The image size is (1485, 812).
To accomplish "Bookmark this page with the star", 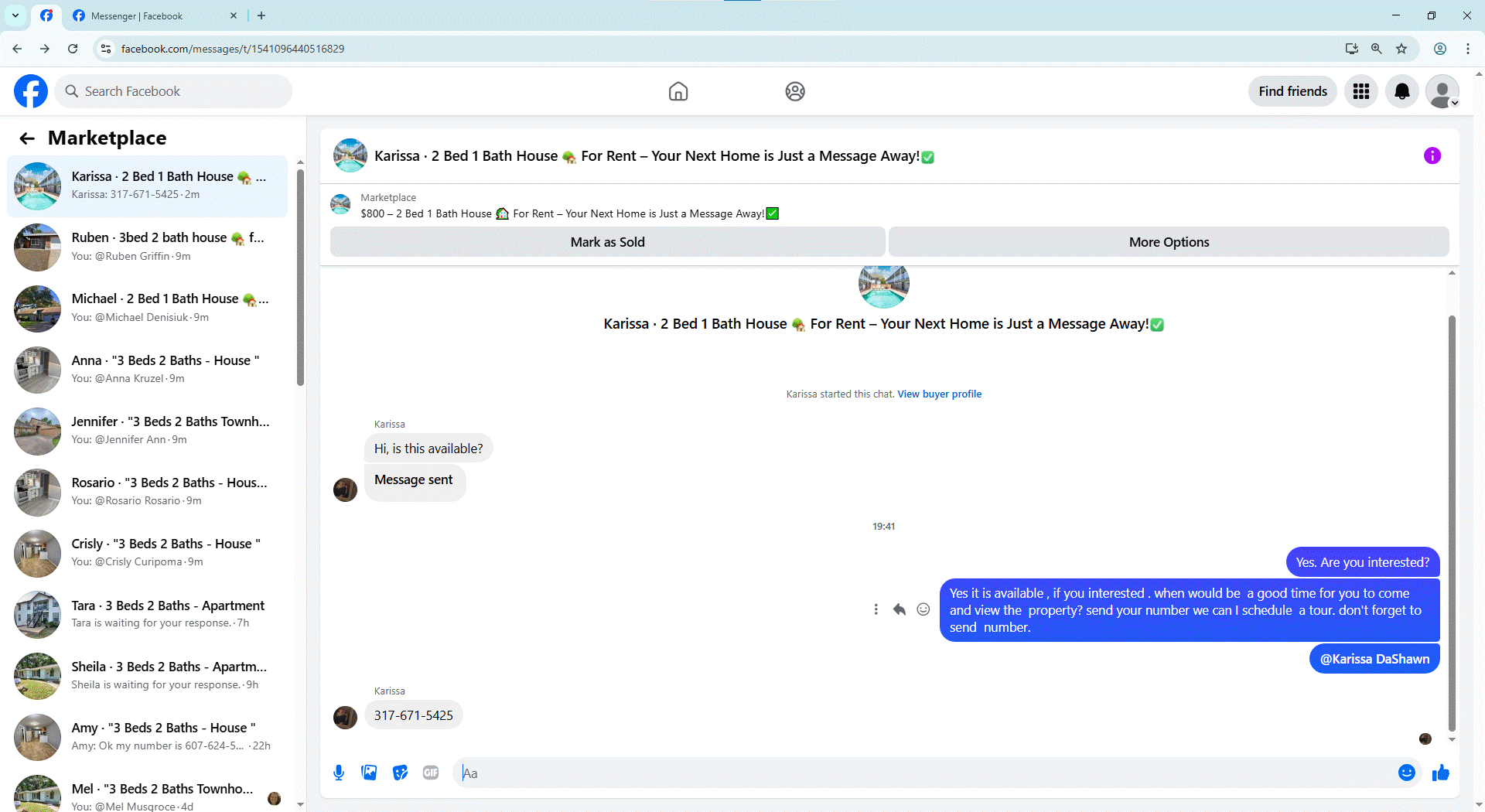I will coord(1401,49).
